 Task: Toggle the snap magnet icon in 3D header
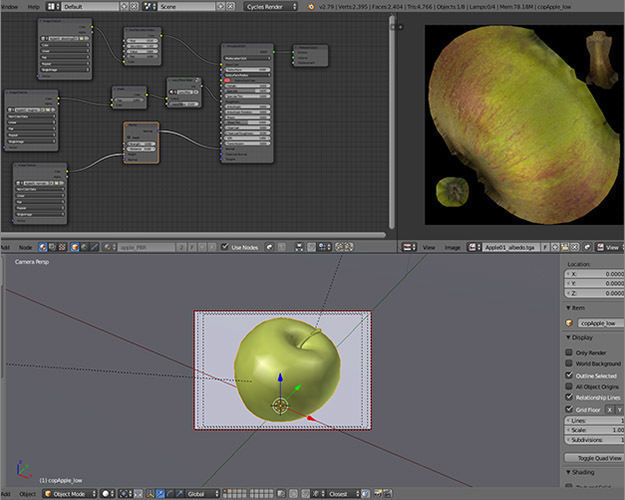click(305, 494)
